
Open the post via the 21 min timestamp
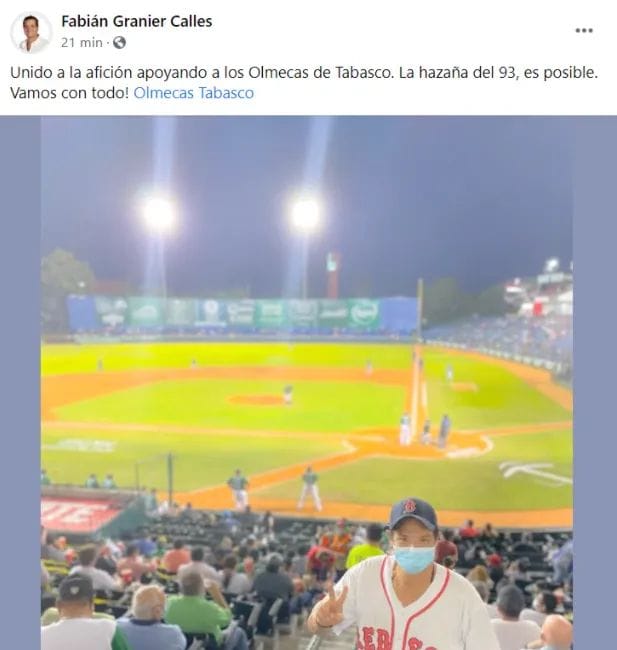(x=82, y=42)
